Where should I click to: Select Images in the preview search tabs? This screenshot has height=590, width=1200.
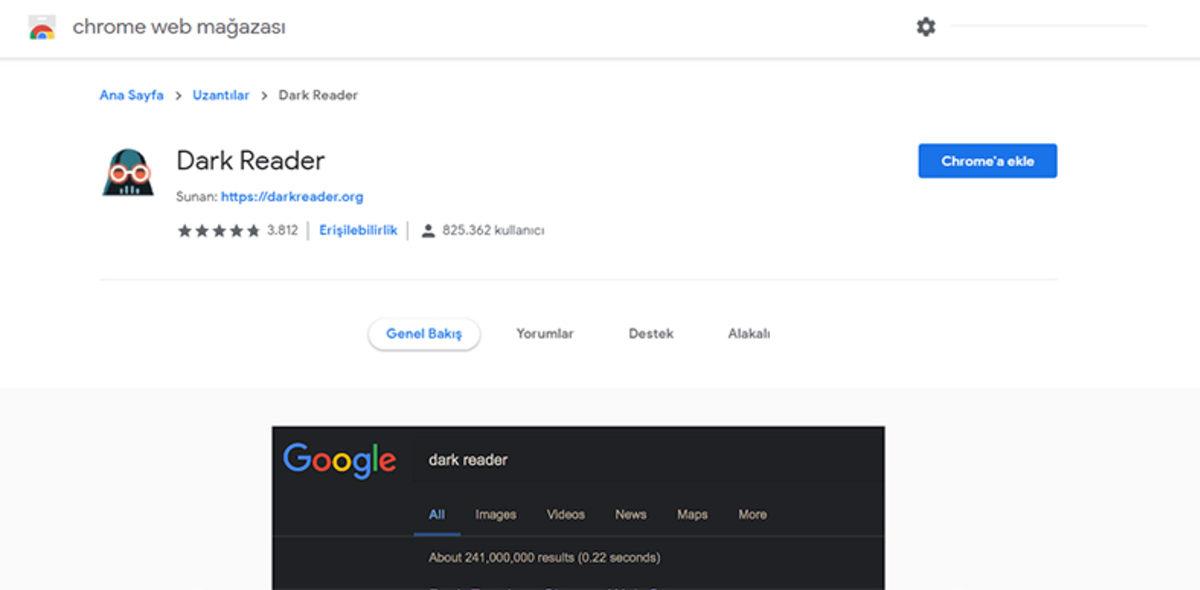[x=495, y=514]
